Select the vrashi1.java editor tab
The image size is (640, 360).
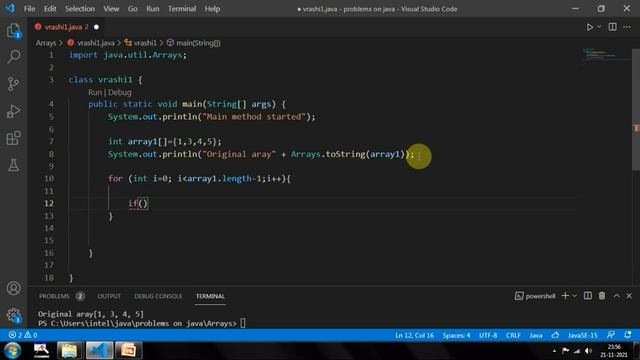tap(65, 27)
